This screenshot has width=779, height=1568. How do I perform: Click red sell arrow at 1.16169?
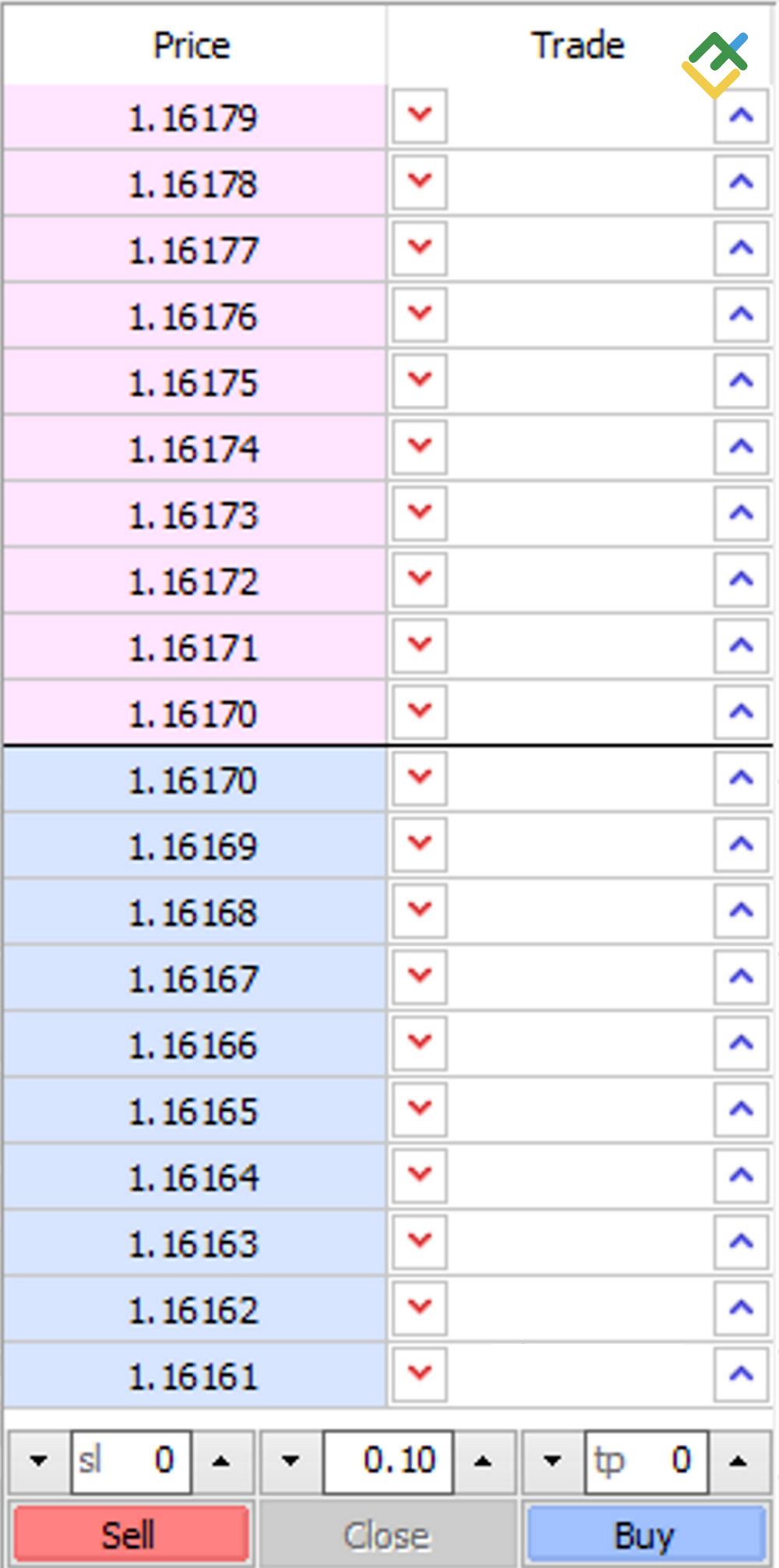click(419, 844)
